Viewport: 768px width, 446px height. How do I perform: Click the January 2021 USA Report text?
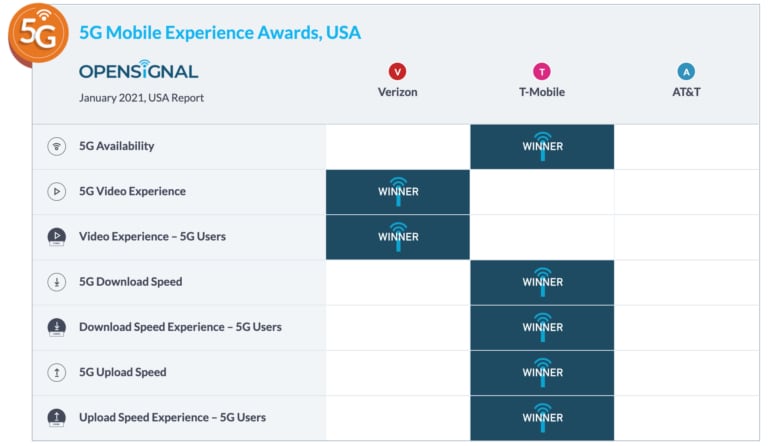[x=141, y=98]
